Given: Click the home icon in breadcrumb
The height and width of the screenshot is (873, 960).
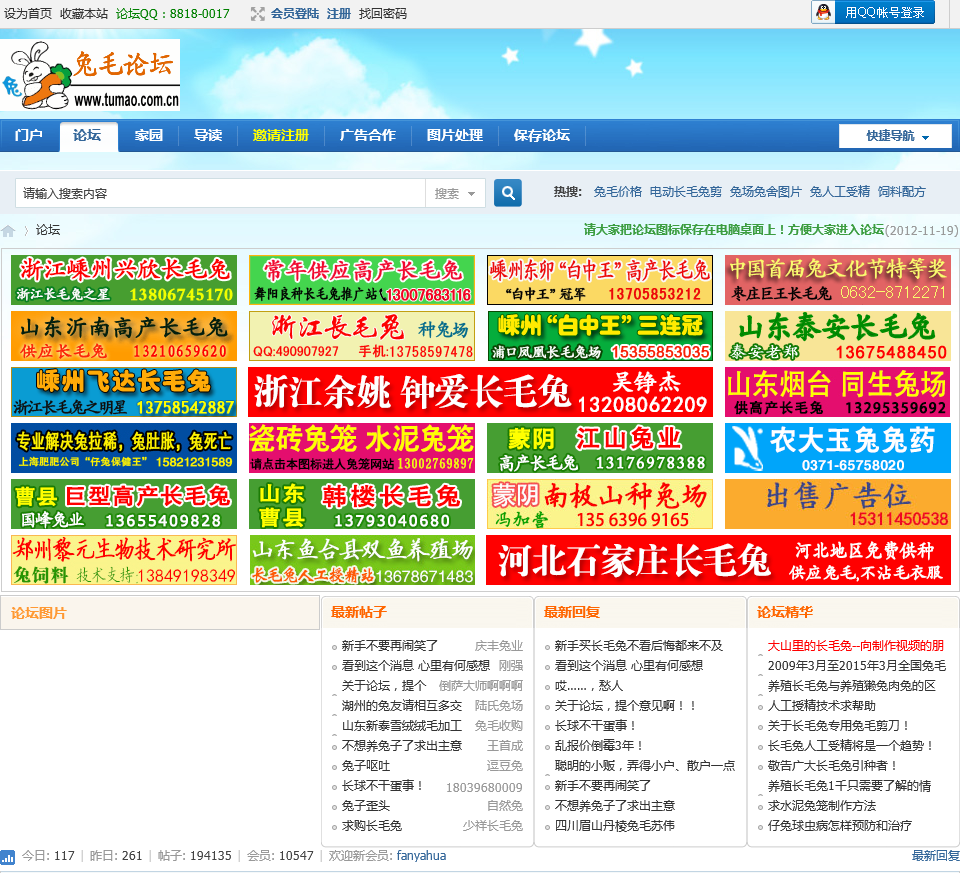Looking at the screenshot, I should tap(9, 231).
